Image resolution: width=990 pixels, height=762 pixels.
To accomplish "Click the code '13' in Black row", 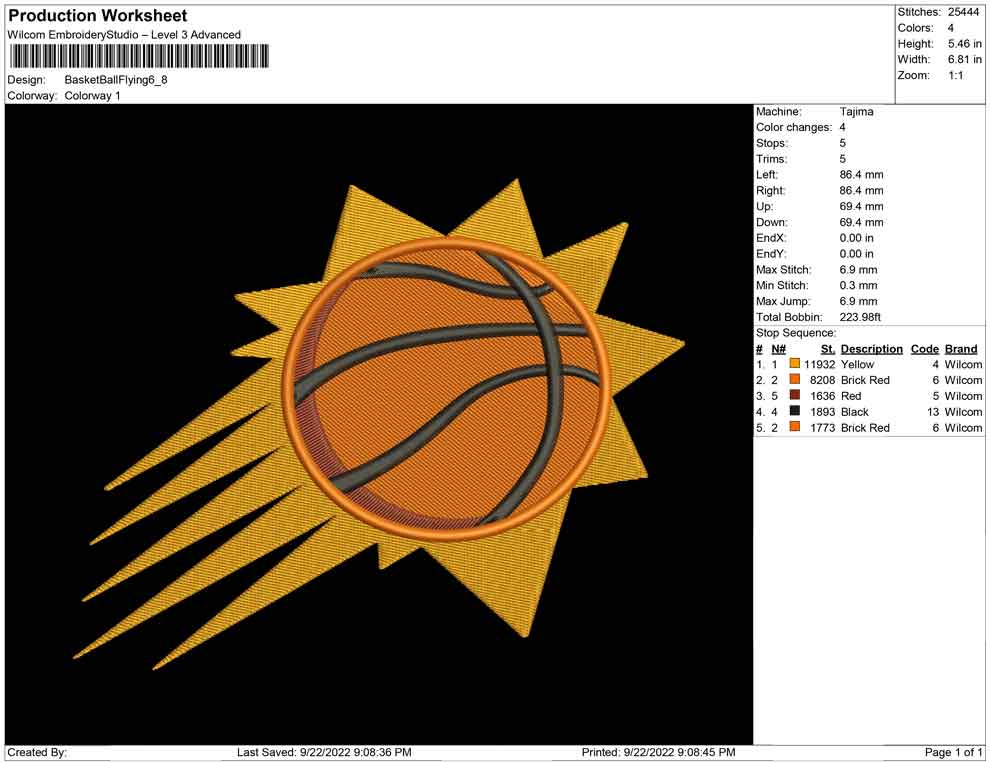I will 933,412.
